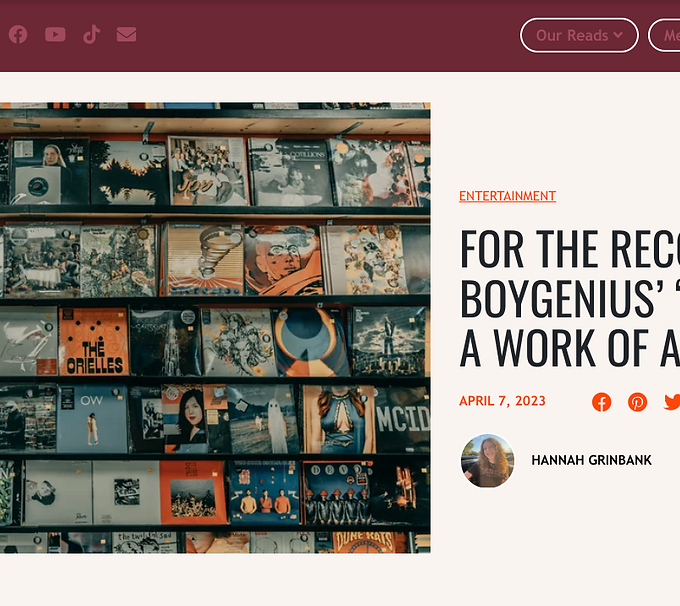Open the ENTERTAINMENT category link
The width and height of the screenshot is (680, 606).
[x=507, y=196]
